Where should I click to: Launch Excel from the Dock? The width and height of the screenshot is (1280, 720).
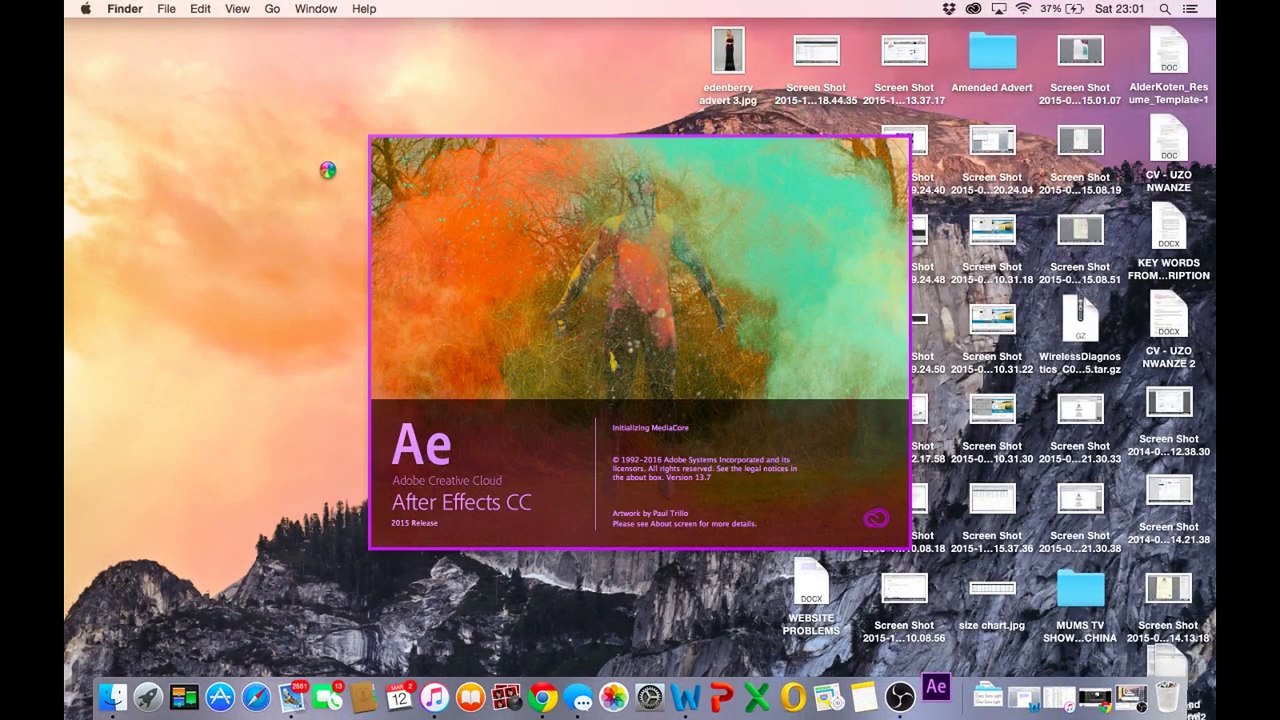pyautogui.click(x=758, y=697)
